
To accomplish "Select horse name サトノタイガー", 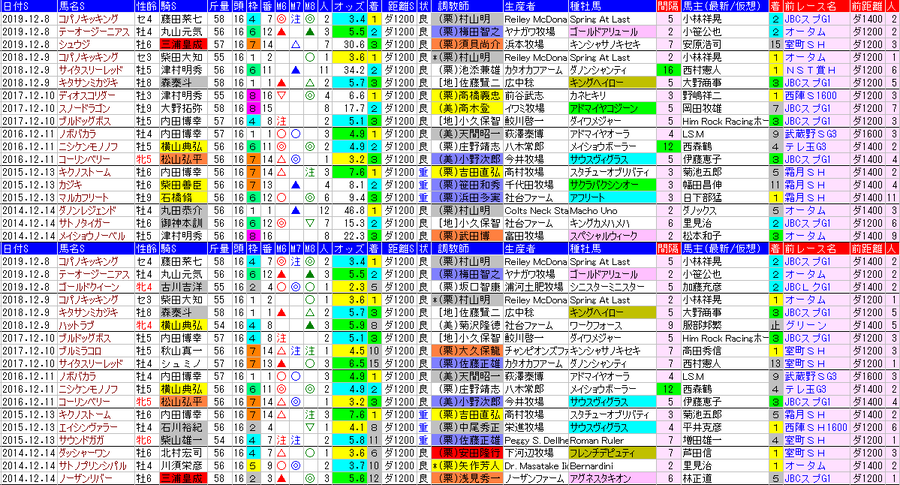I will pos(84,223).
